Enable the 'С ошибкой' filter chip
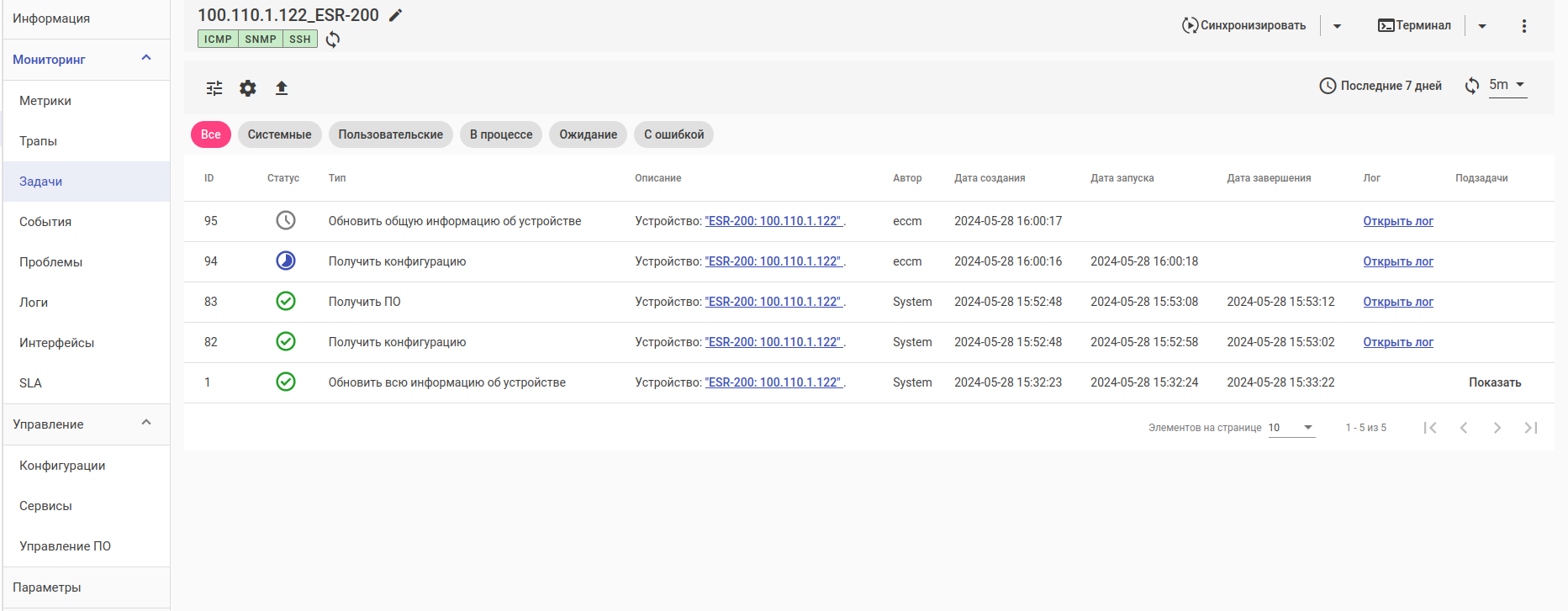Image resolution: width=1568 pixels, height=611 pixels. coord(673,134)
